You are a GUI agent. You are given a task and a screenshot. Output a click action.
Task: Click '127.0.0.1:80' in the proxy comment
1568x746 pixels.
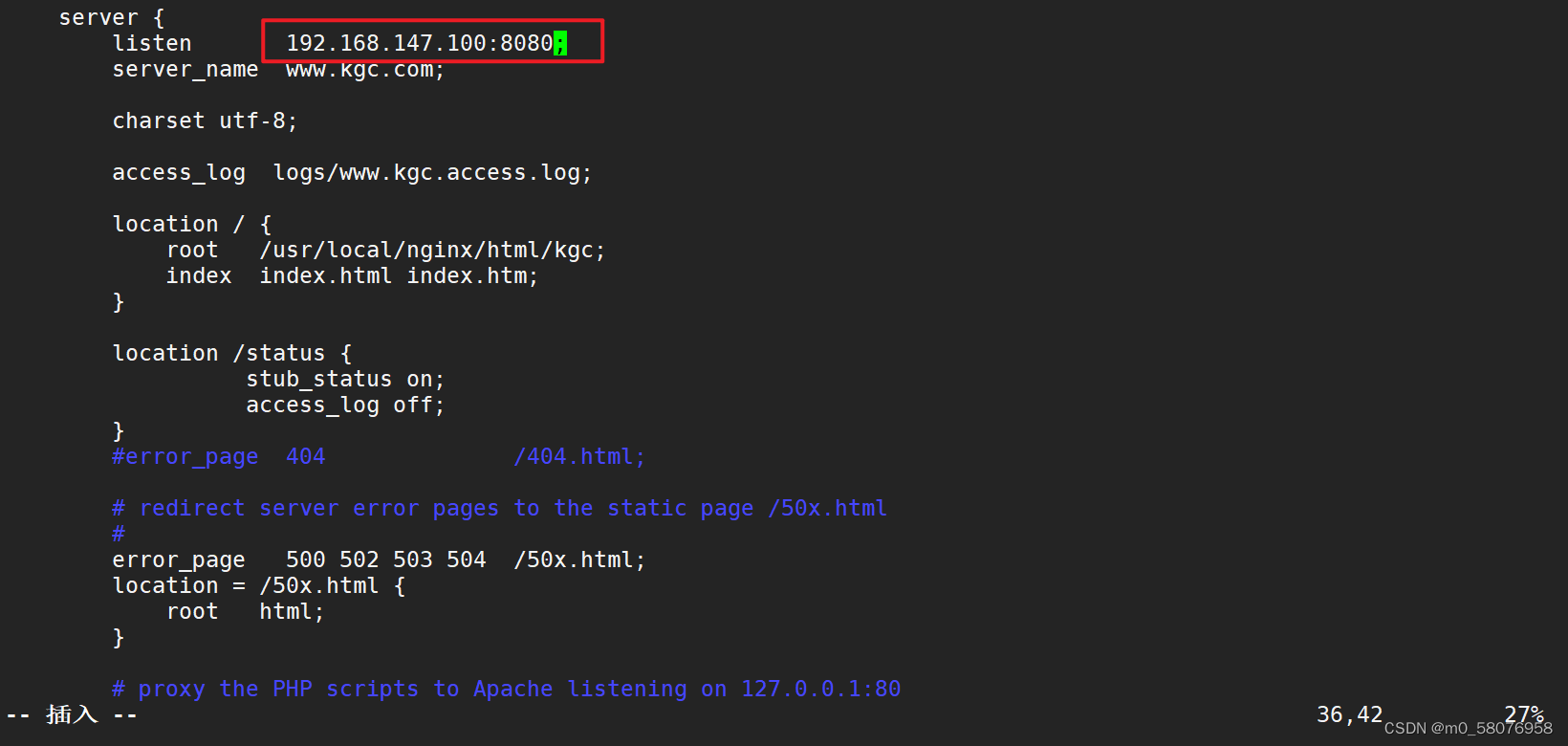821,690
